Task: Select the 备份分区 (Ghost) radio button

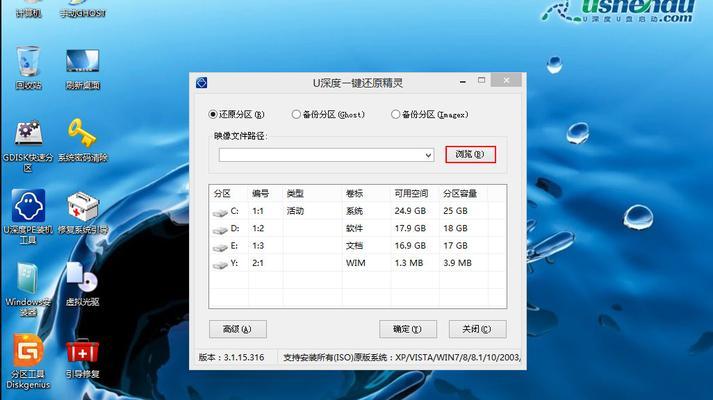Action: [x=296, y=115]
